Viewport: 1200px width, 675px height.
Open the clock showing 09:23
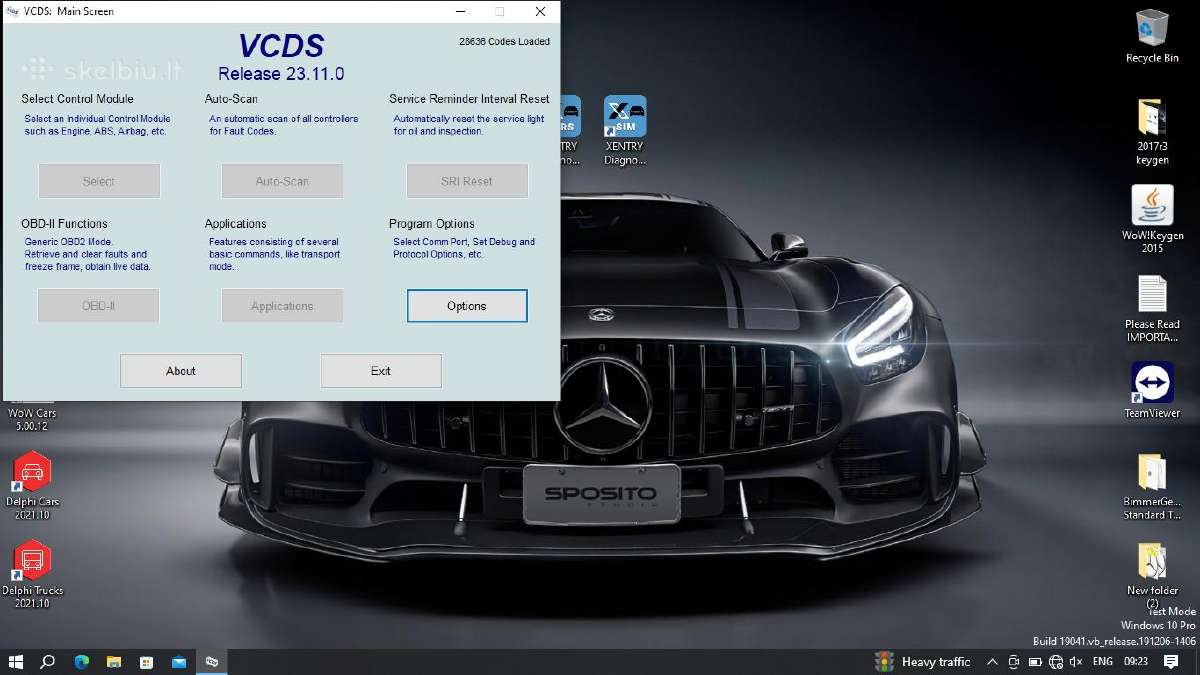point(1137,662)
